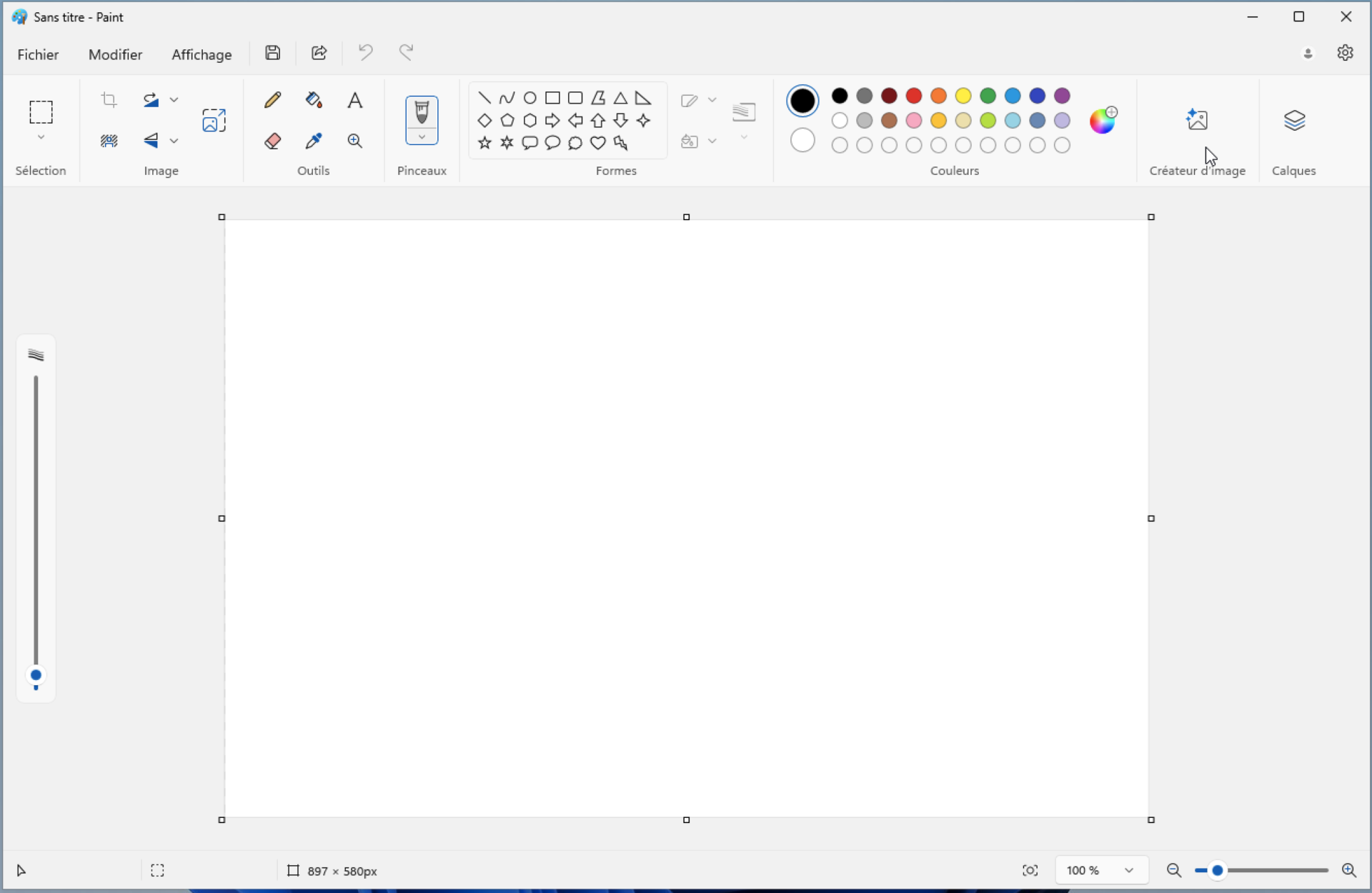Select the Brush tool icon
1372x893 pixels.
[422, 112]
